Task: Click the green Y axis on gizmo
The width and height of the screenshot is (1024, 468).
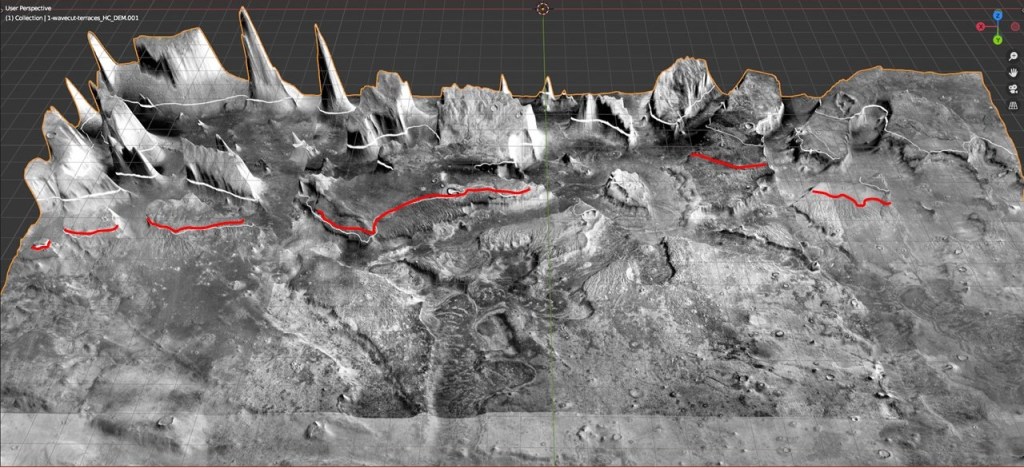Action: [997, 40]
